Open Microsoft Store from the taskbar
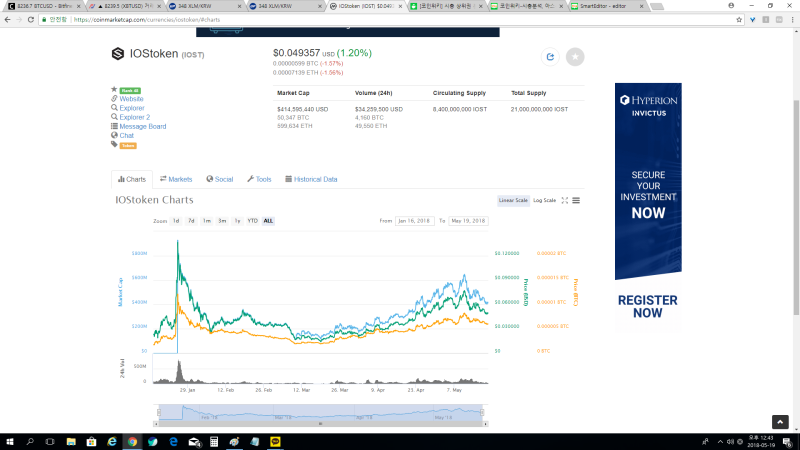 coord(91,442)
